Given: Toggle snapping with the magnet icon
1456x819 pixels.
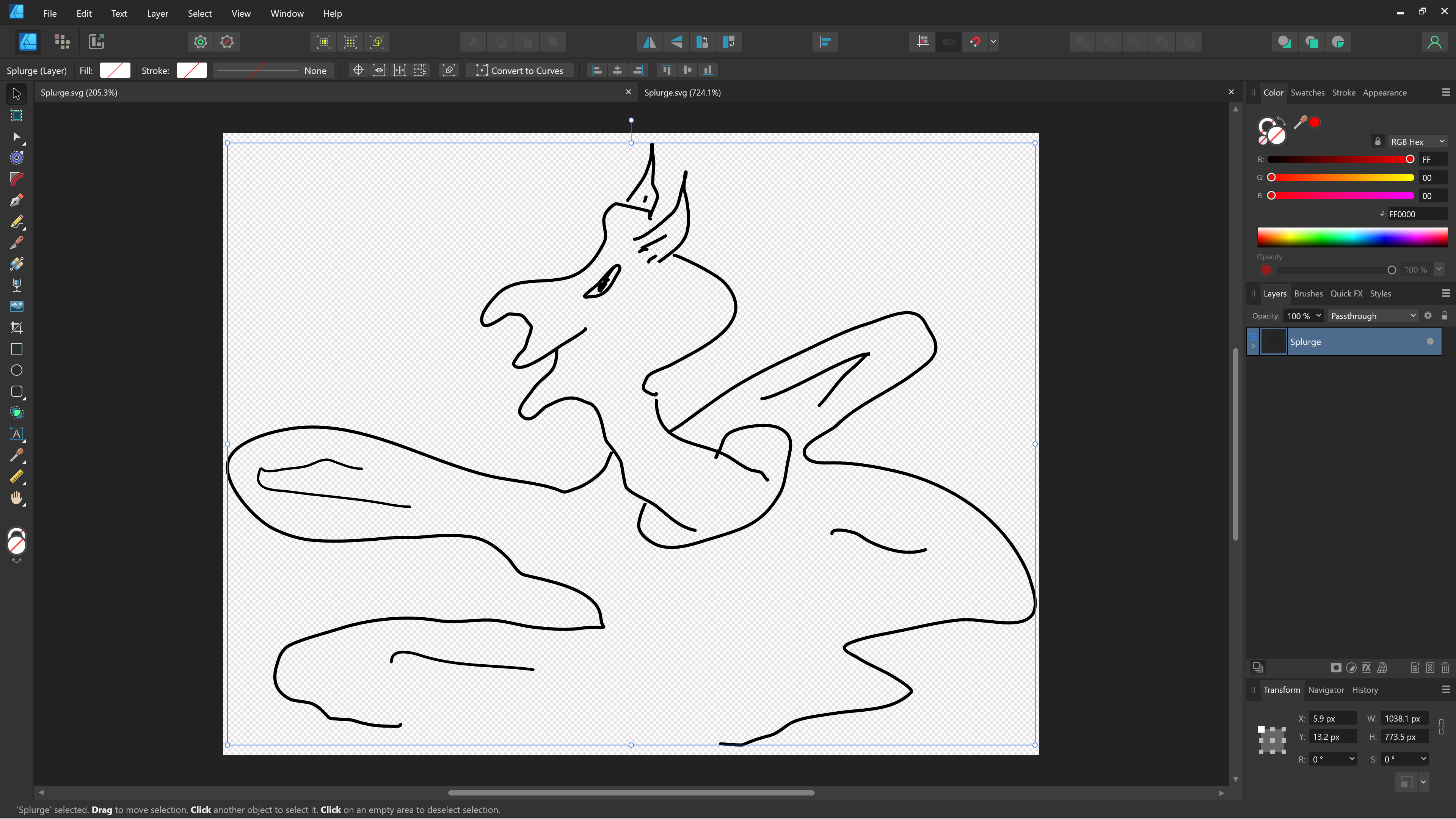Looking at the screenshot, I should [x=975, y=41].
